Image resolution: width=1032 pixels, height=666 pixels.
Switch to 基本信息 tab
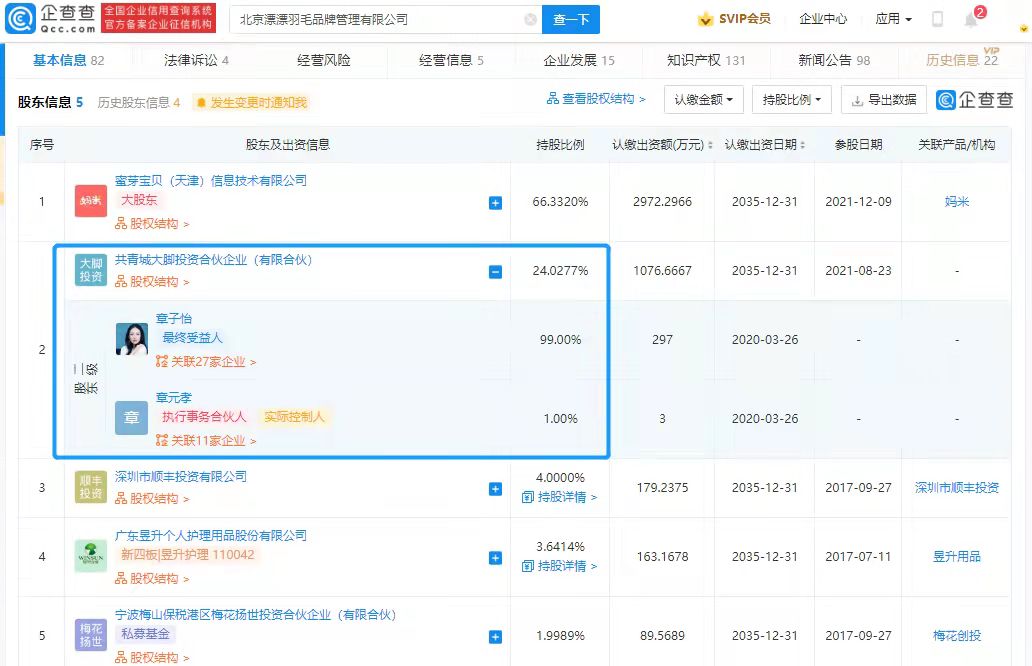68,61
